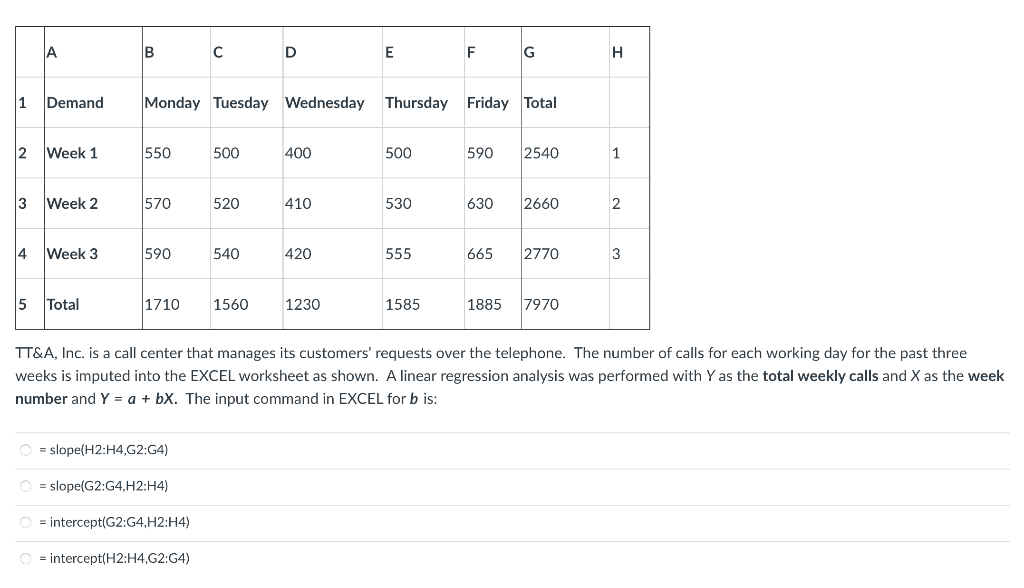Pick the =intercept(G2:G4,H2:H4) radio option
This screenshot has width=1024, height=588.
tap(25, 522)
